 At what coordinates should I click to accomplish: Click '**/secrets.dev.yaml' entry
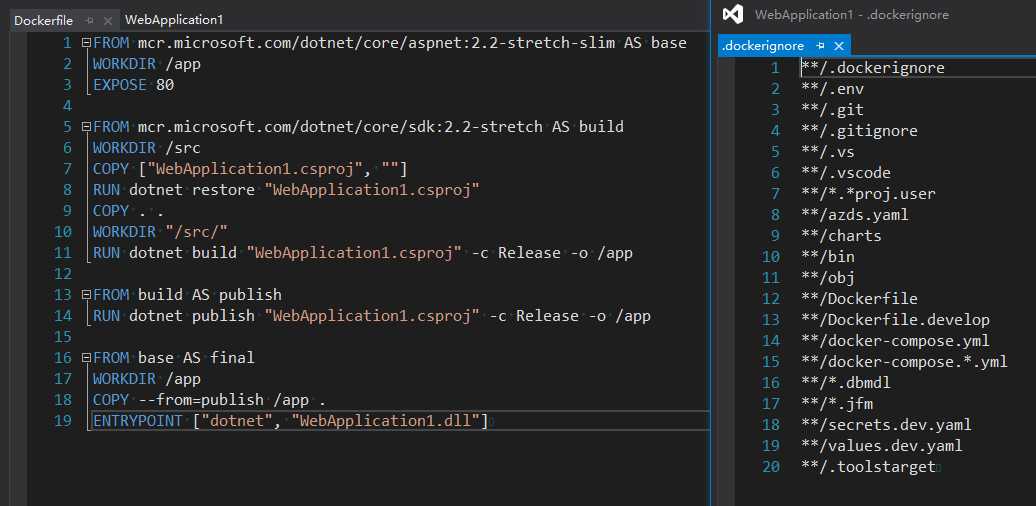[886, 425]
